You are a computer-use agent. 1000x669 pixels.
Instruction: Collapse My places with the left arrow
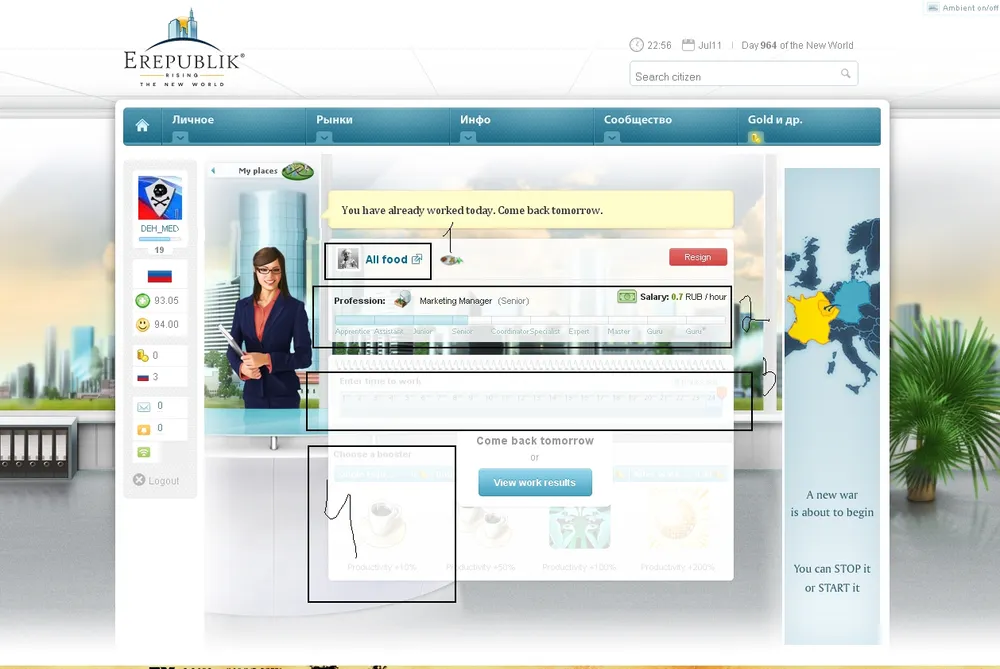point(214,170)
